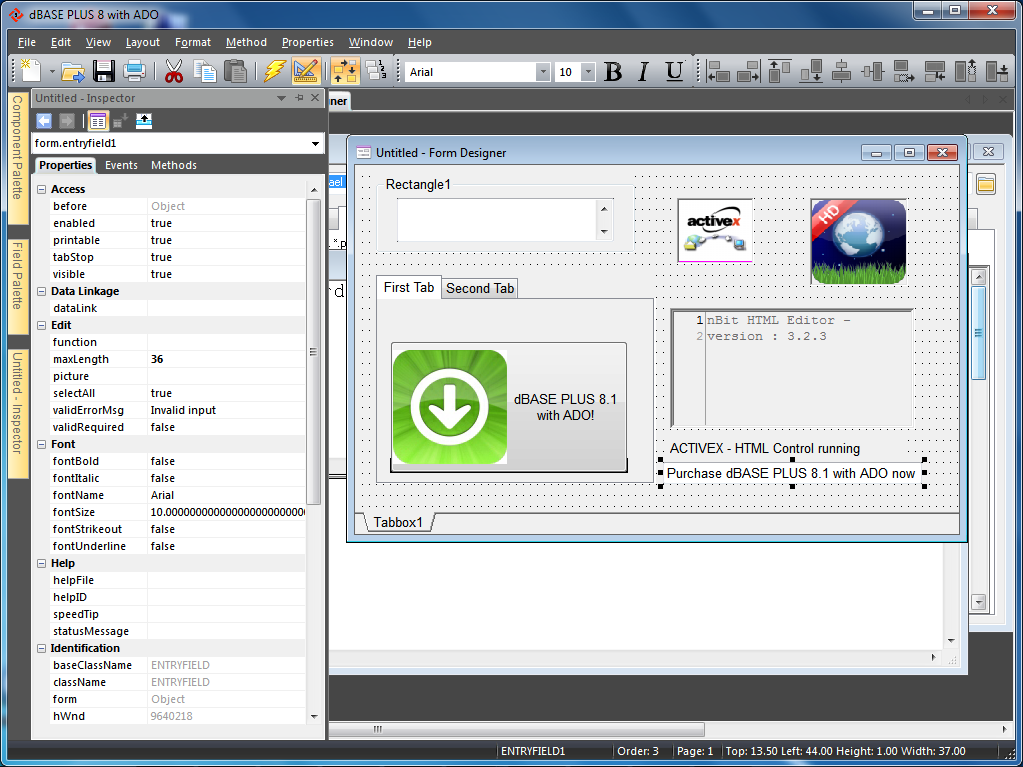The width and height of the screenshot is (1023, 767).
Task: Click the Center Vertically alignment icon
Action: (x=872, y=71)
